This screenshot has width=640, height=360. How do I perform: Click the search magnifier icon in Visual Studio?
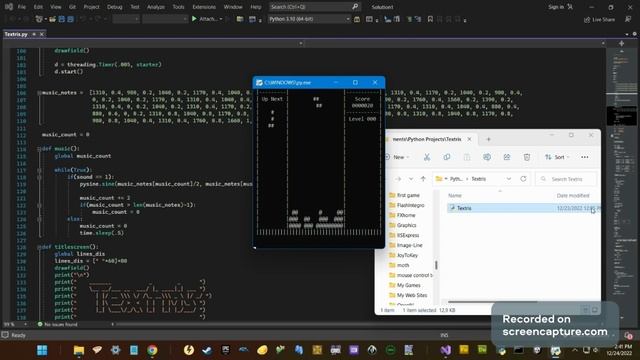click(x=355, y=7)
